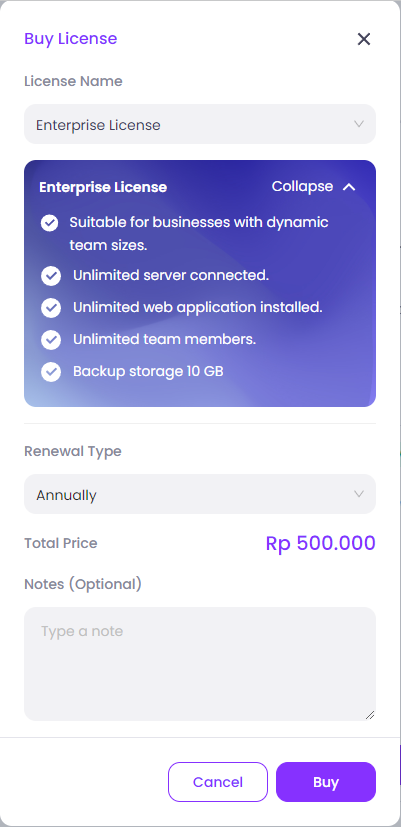Click the resize handle of the notes box

(x=370, y=715)
